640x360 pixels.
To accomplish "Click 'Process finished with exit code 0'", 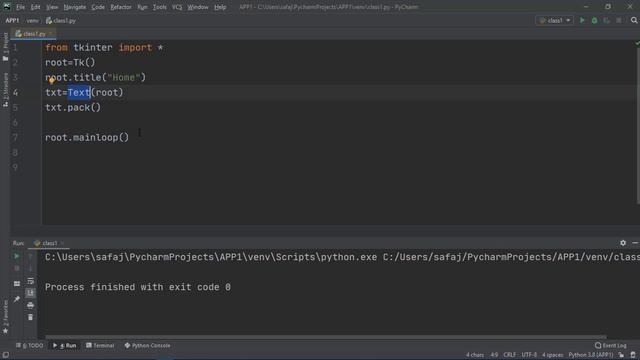I will pos(138,287).
